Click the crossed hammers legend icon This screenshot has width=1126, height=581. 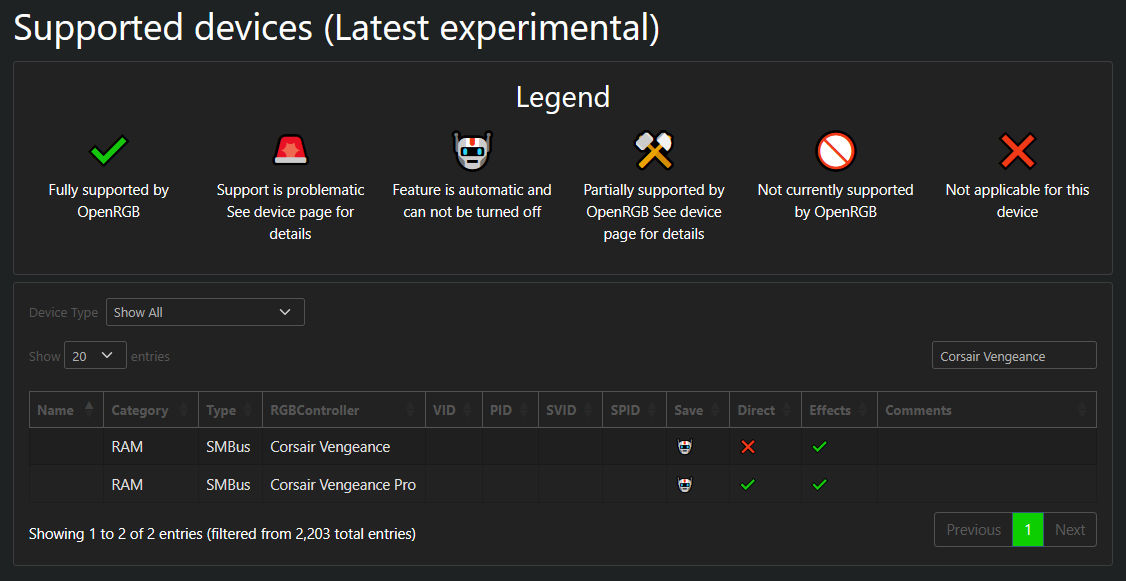(x=653, y=151)
